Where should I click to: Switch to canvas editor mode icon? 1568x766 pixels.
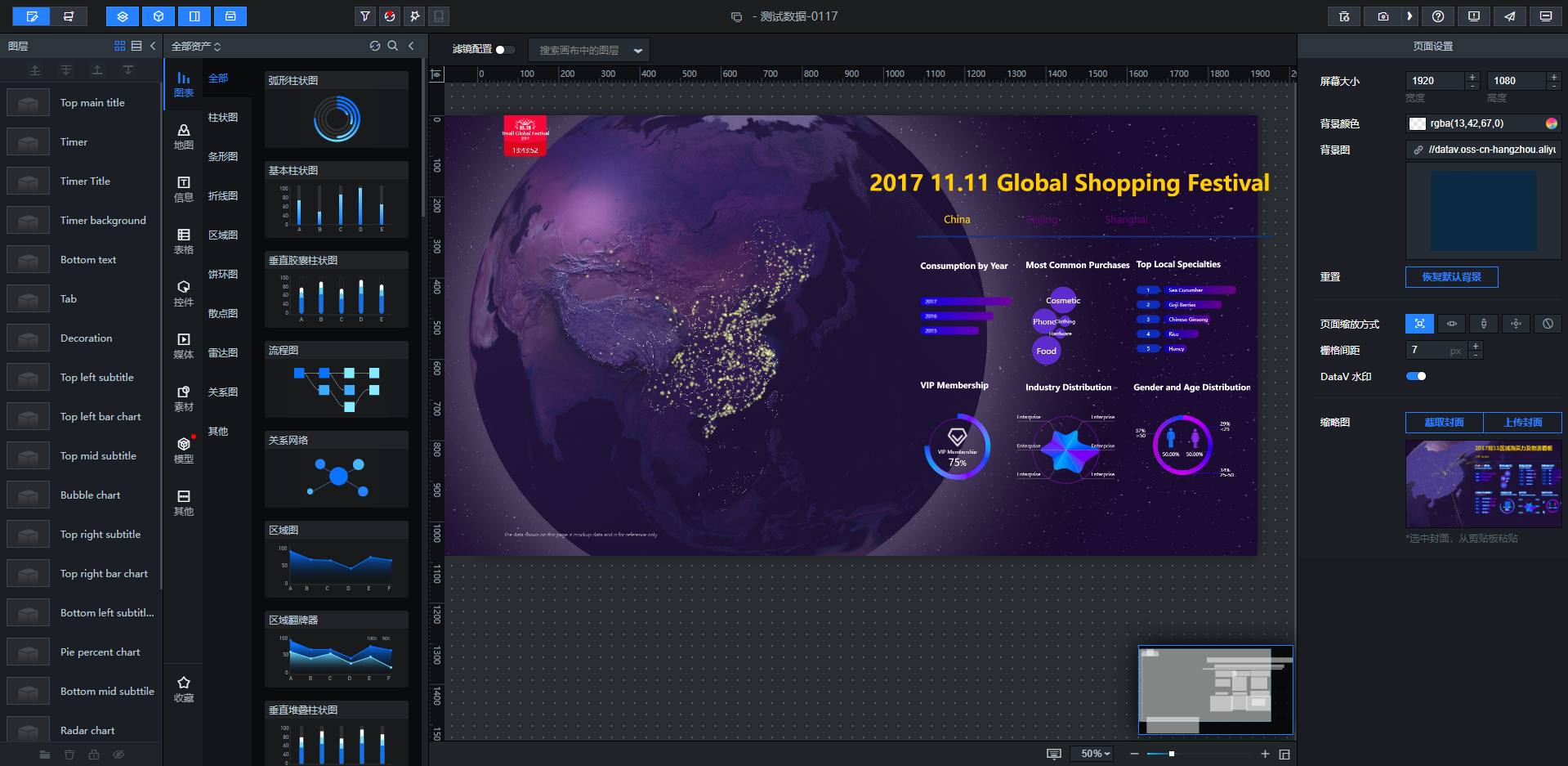(33, 16)
